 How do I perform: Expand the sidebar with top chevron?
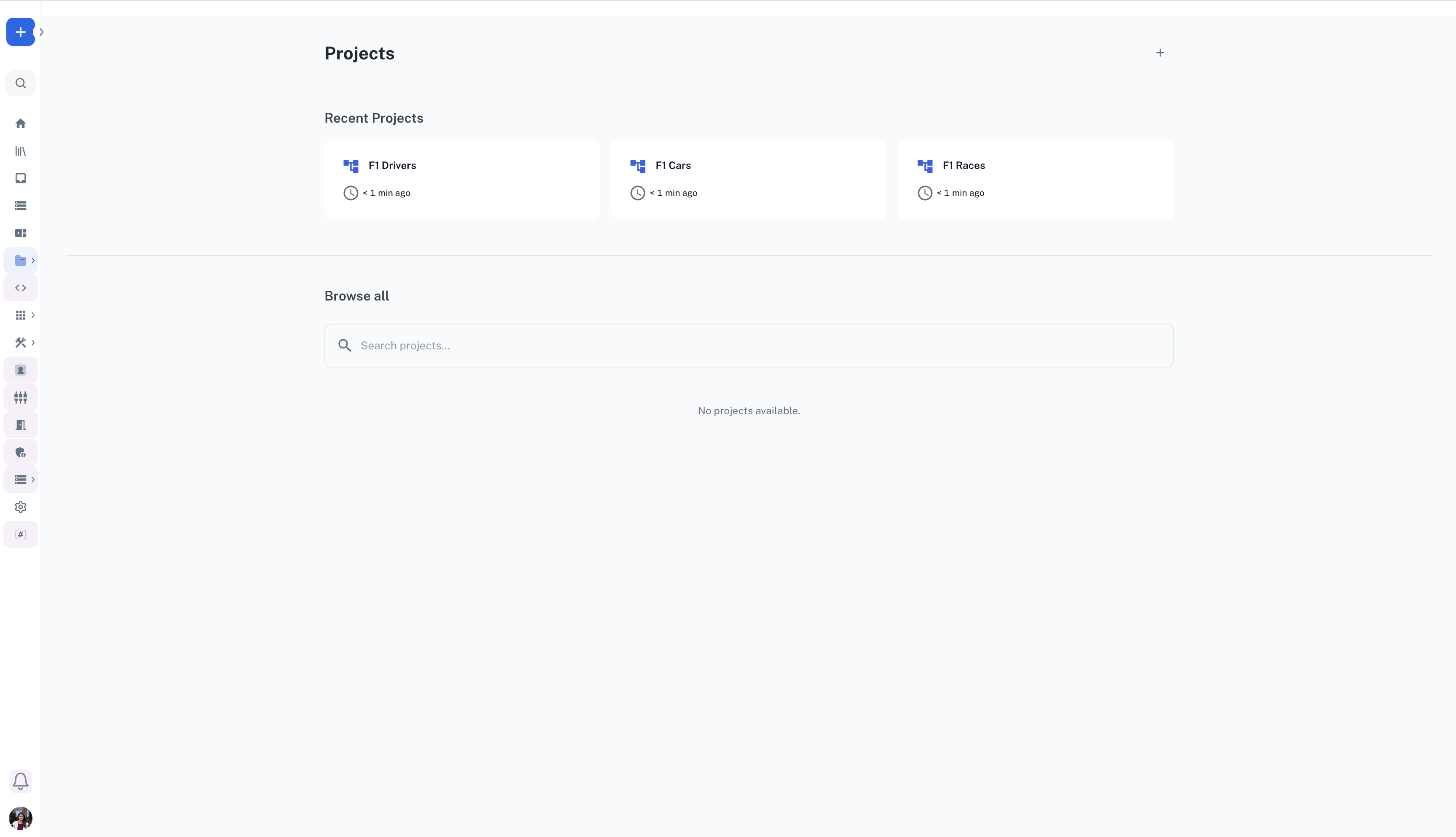pyautogui.click(x=41, y=32)
